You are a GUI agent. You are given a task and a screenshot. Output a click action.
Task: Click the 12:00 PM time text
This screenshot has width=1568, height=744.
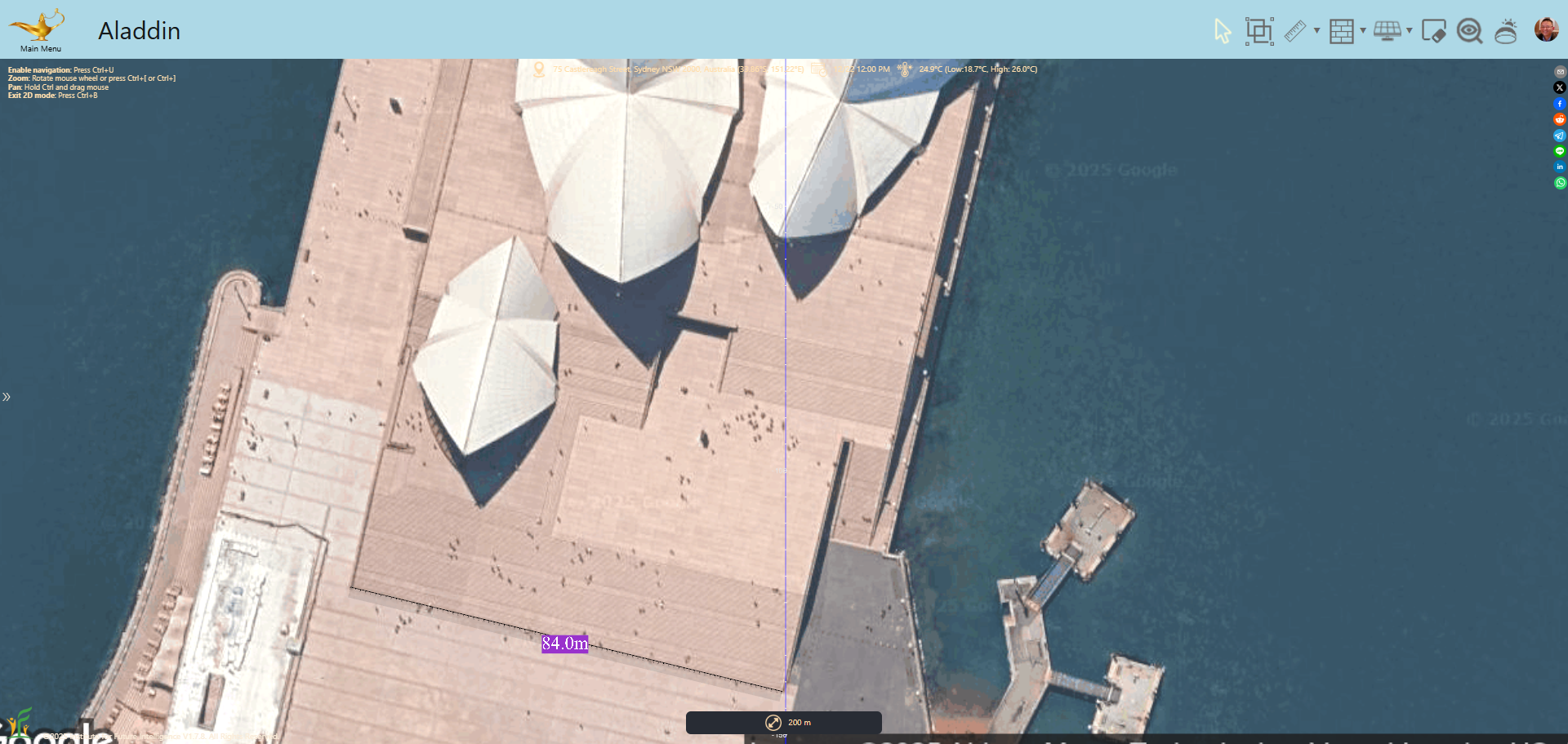872,69
